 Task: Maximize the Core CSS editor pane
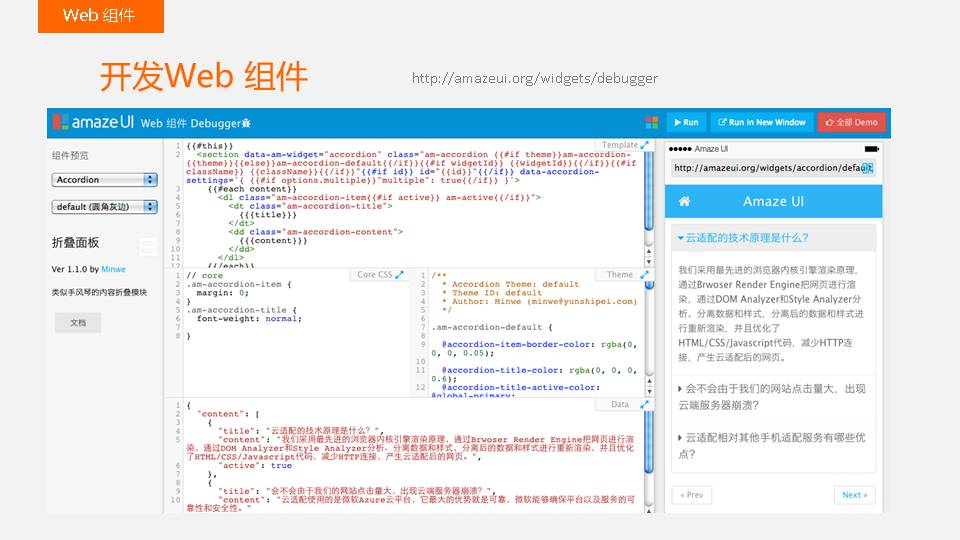pyautogui.click(x=400, y=275)
